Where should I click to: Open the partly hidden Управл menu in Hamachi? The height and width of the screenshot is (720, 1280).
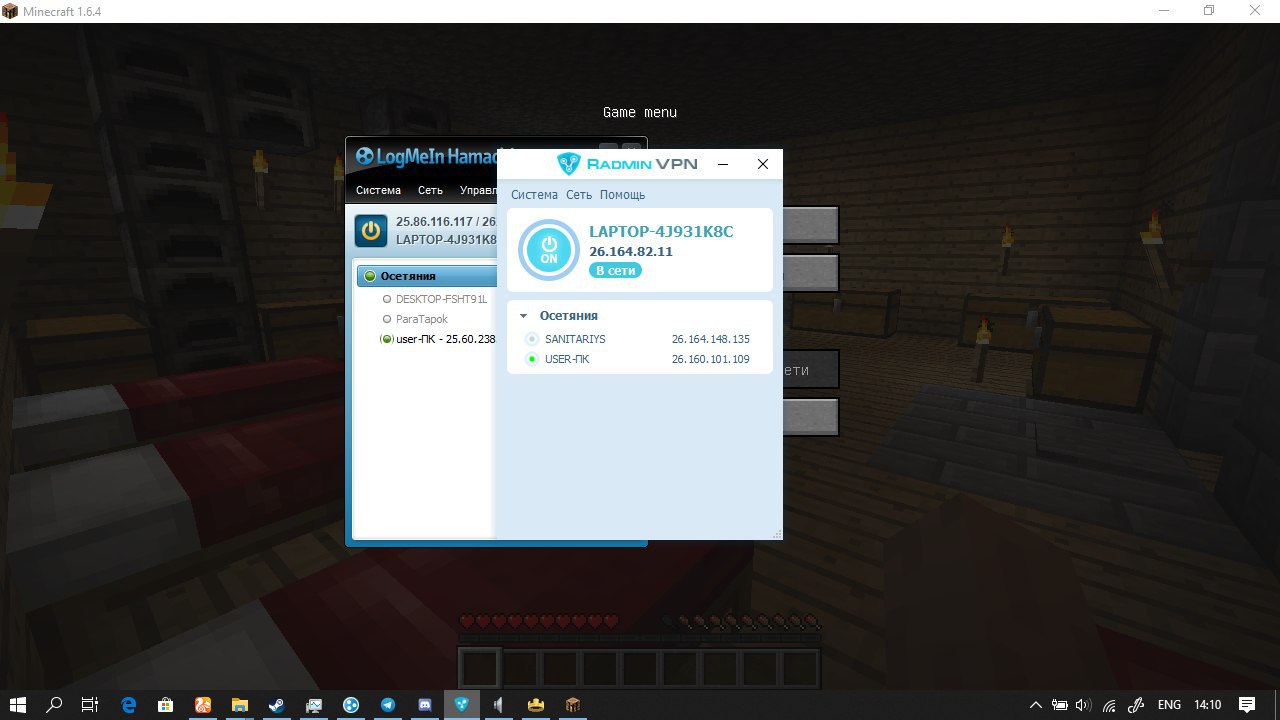pyautogui.click(x=478, y=190)
